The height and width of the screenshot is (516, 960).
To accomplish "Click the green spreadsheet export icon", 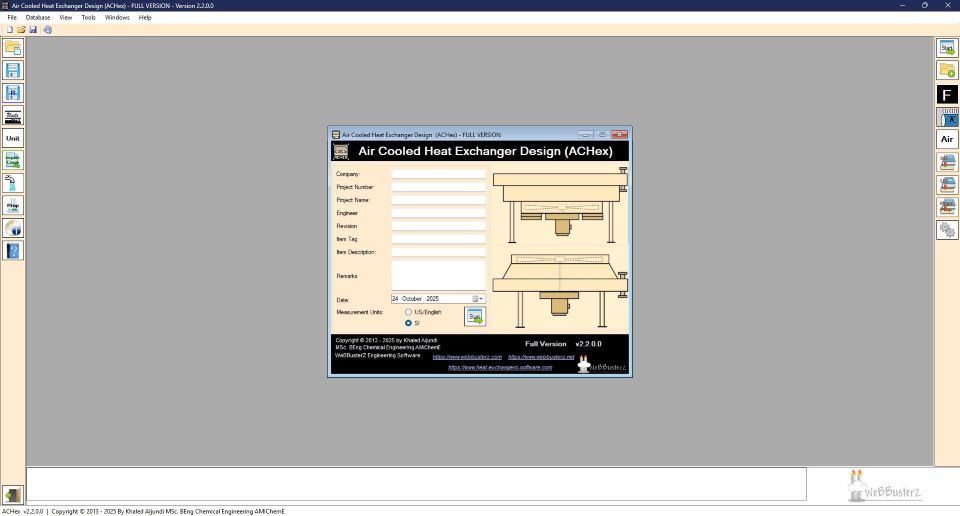I will 13,160.
